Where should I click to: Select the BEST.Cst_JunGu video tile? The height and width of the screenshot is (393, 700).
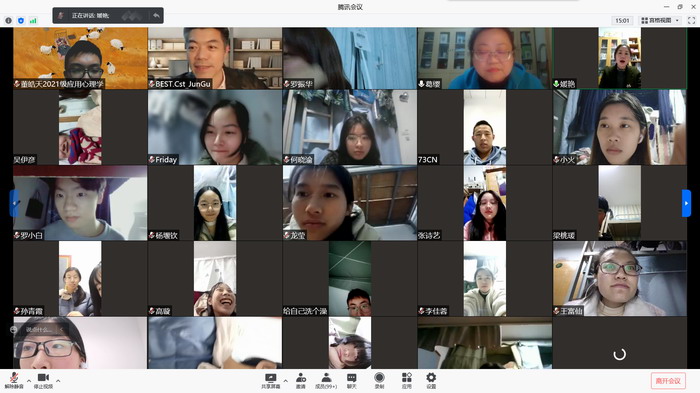tap(215, 58)
